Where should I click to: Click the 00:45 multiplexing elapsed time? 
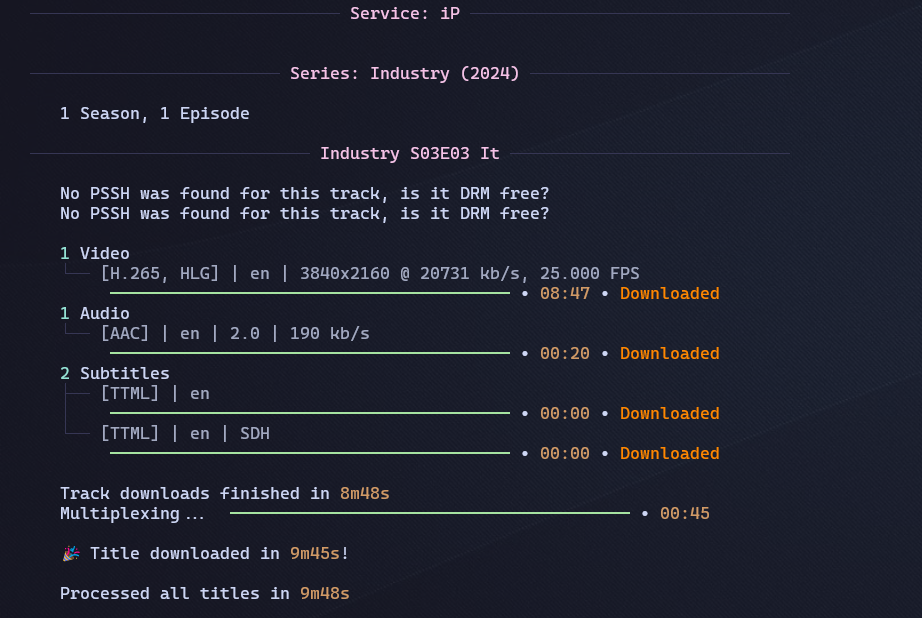tap(684, 513)
